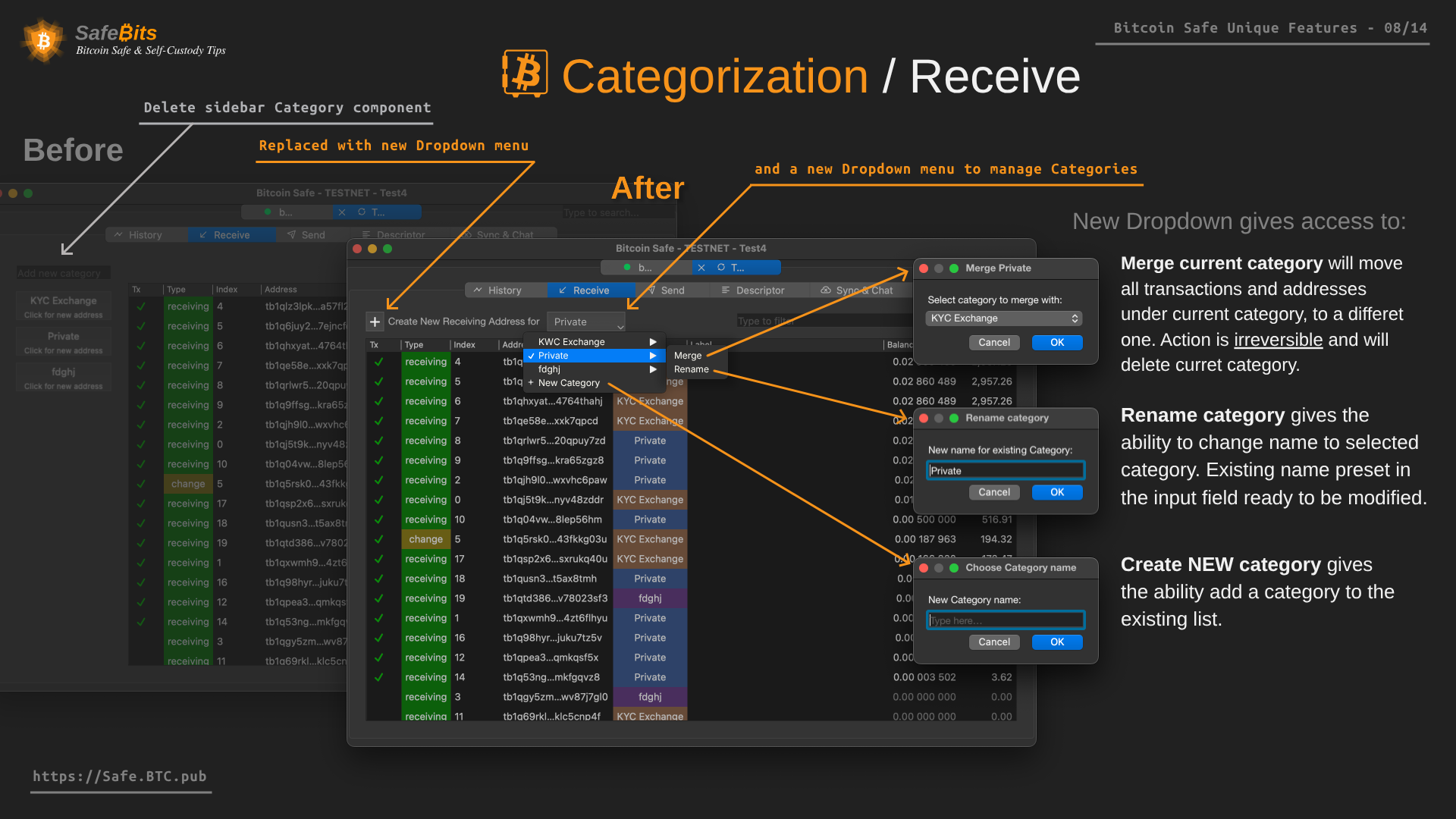The height and width of the screenshot is (819, 1456).
Task: Click Tx checkmark for address tb1qhxyat...4764thahj
Action: click(378, 401)
